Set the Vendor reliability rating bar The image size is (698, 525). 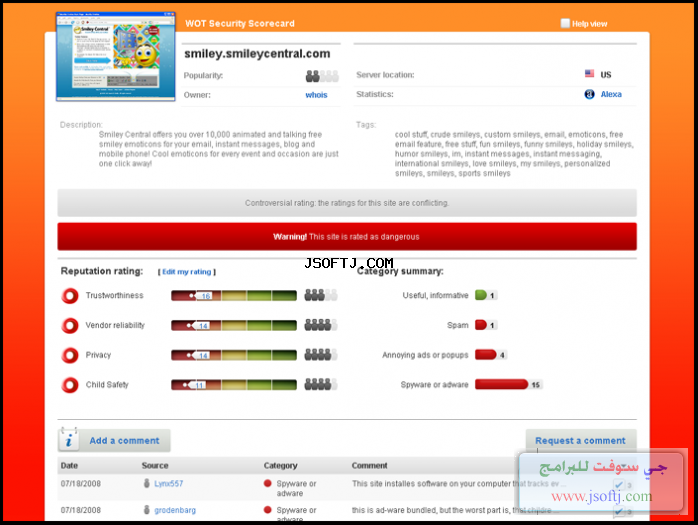(234, 326)
